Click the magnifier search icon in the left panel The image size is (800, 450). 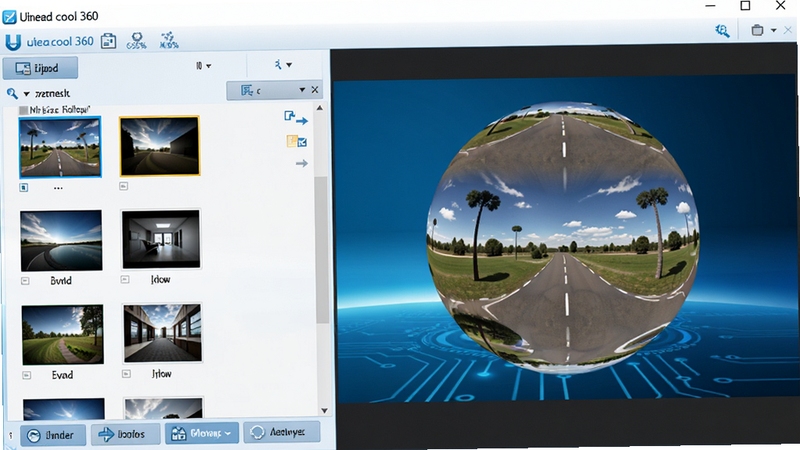(12, 93)
